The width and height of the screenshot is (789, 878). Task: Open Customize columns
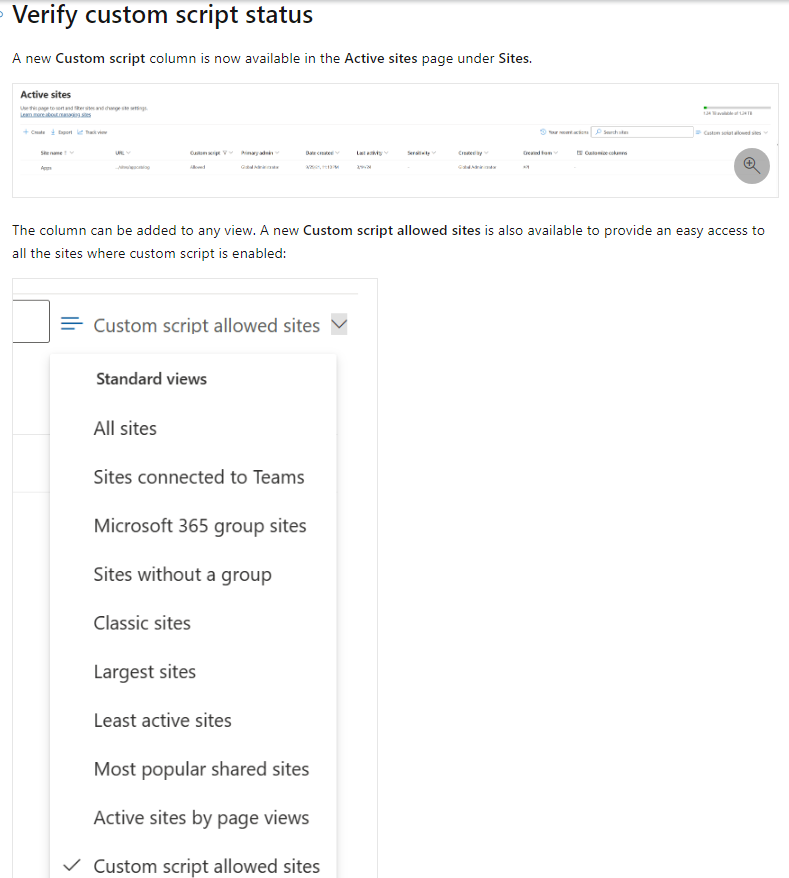click(604, 152)
